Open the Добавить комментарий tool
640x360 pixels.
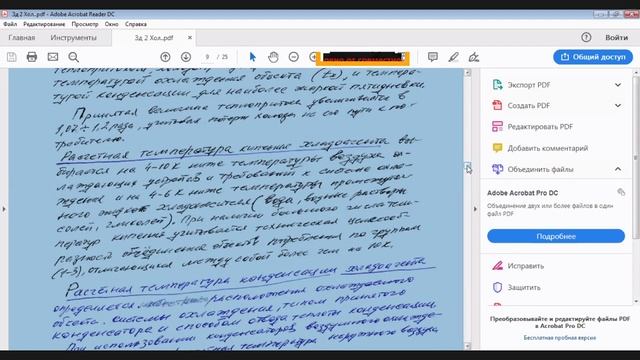tap(548, 148)
